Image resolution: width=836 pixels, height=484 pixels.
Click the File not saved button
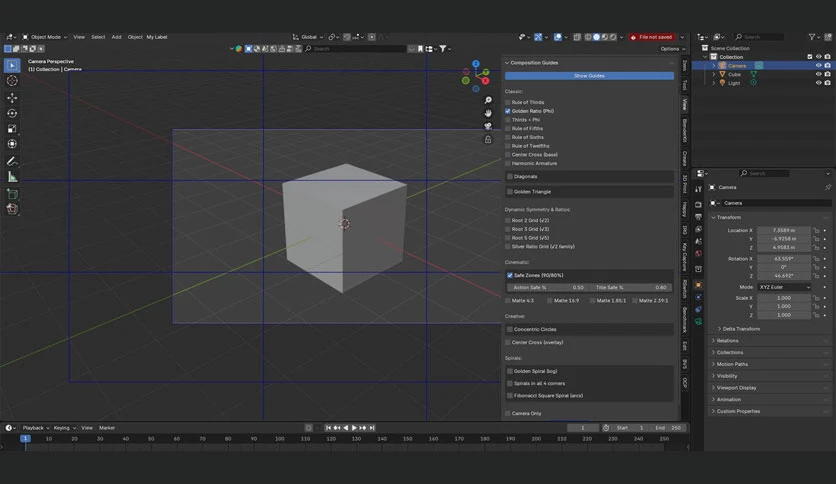tap(652, 37)
